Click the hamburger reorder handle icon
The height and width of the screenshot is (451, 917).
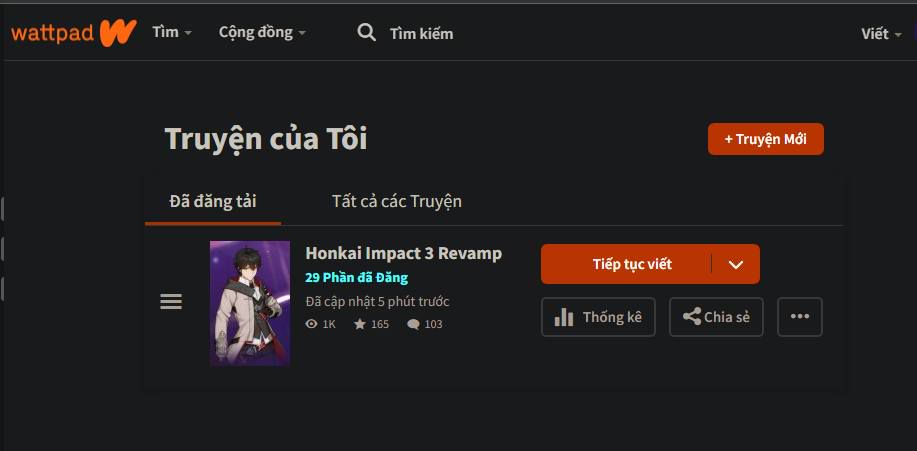(171, 302)
